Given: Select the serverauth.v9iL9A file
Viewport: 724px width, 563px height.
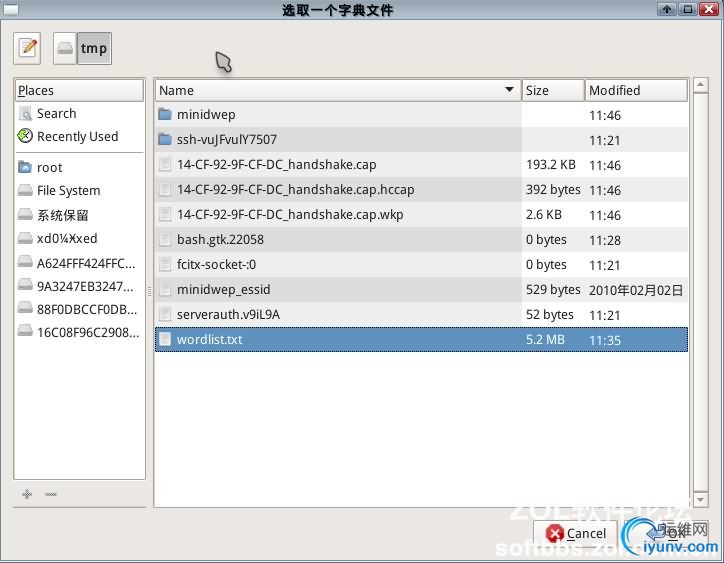Looking at the screenshot, I should 421,315.
